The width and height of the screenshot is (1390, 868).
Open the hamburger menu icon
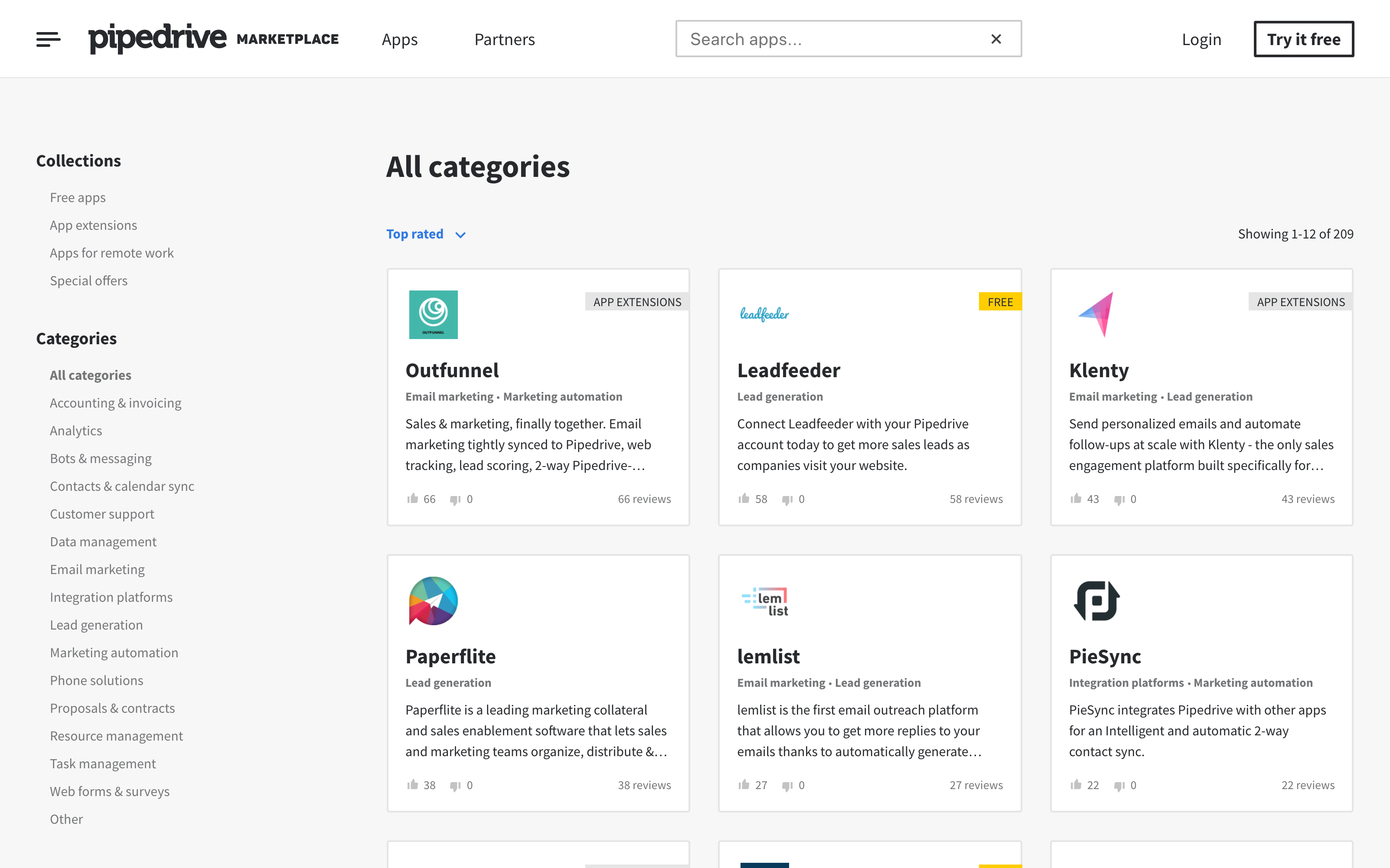coord(48,39)
